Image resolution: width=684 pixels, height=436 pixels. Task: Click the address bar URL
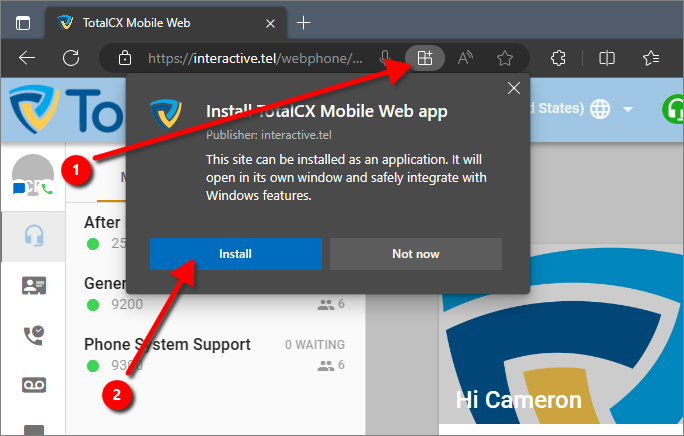click(x=255, y=58)
